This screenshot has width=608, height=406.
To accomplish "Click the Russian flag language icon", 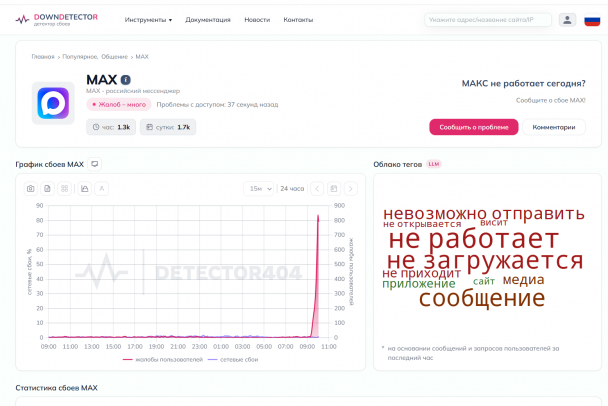I will (x=592, y=19).
